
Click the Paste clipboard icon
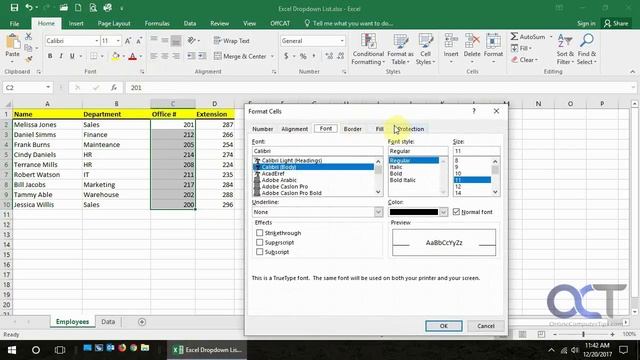pos(13,42)
